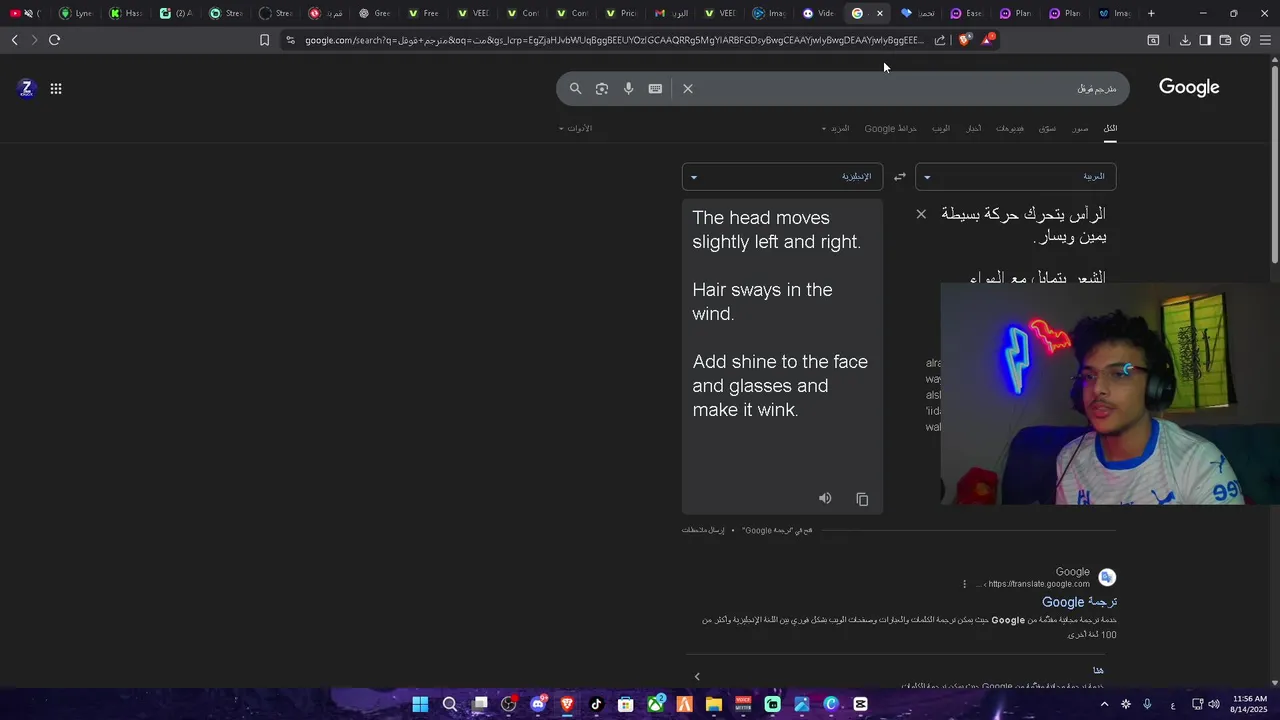The height and width of the screenshot is (720, 1280).
Task: Open File Explorer from the taskbar
Action: coord(714,704)
